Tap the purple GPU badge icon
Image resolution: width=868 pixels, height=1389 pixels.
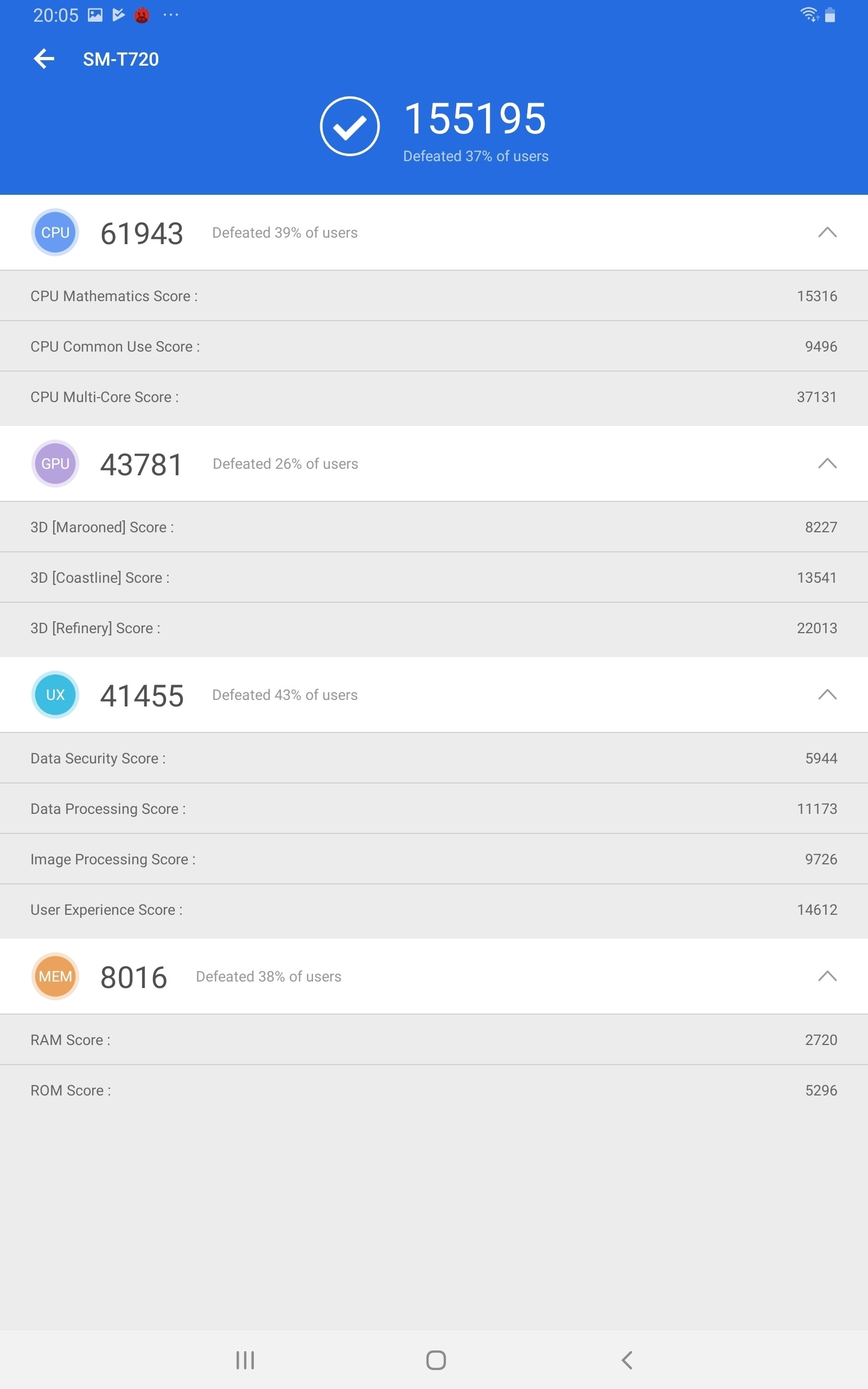[55, 464]
